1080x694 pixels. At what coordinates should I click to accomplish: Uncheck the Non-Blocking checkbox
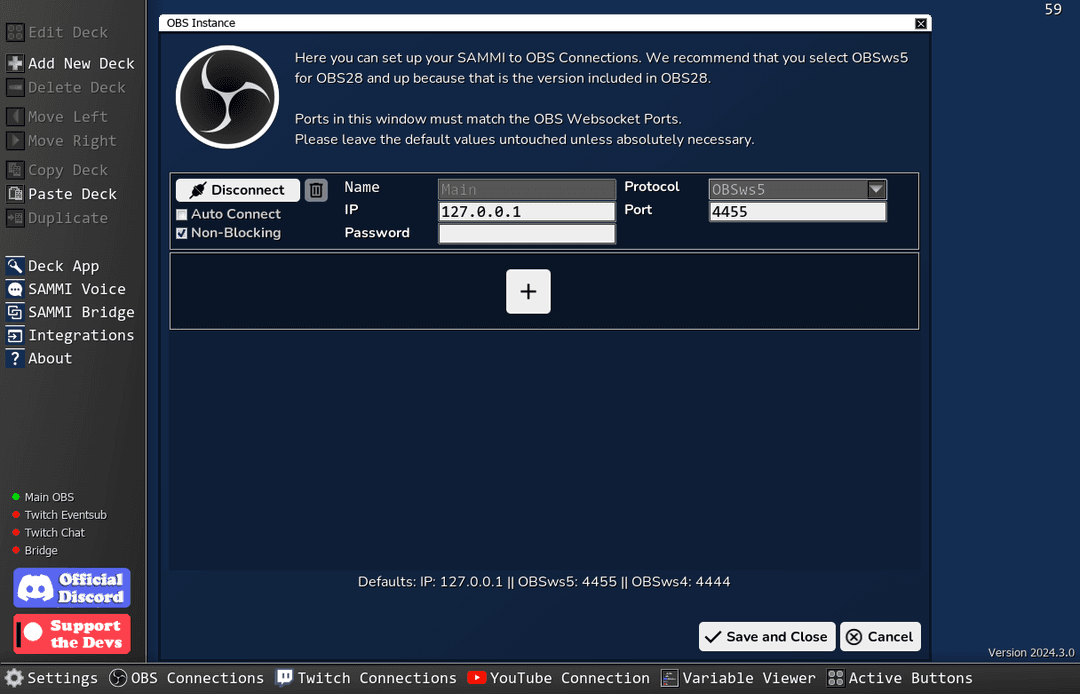click(x=182, y=233)
